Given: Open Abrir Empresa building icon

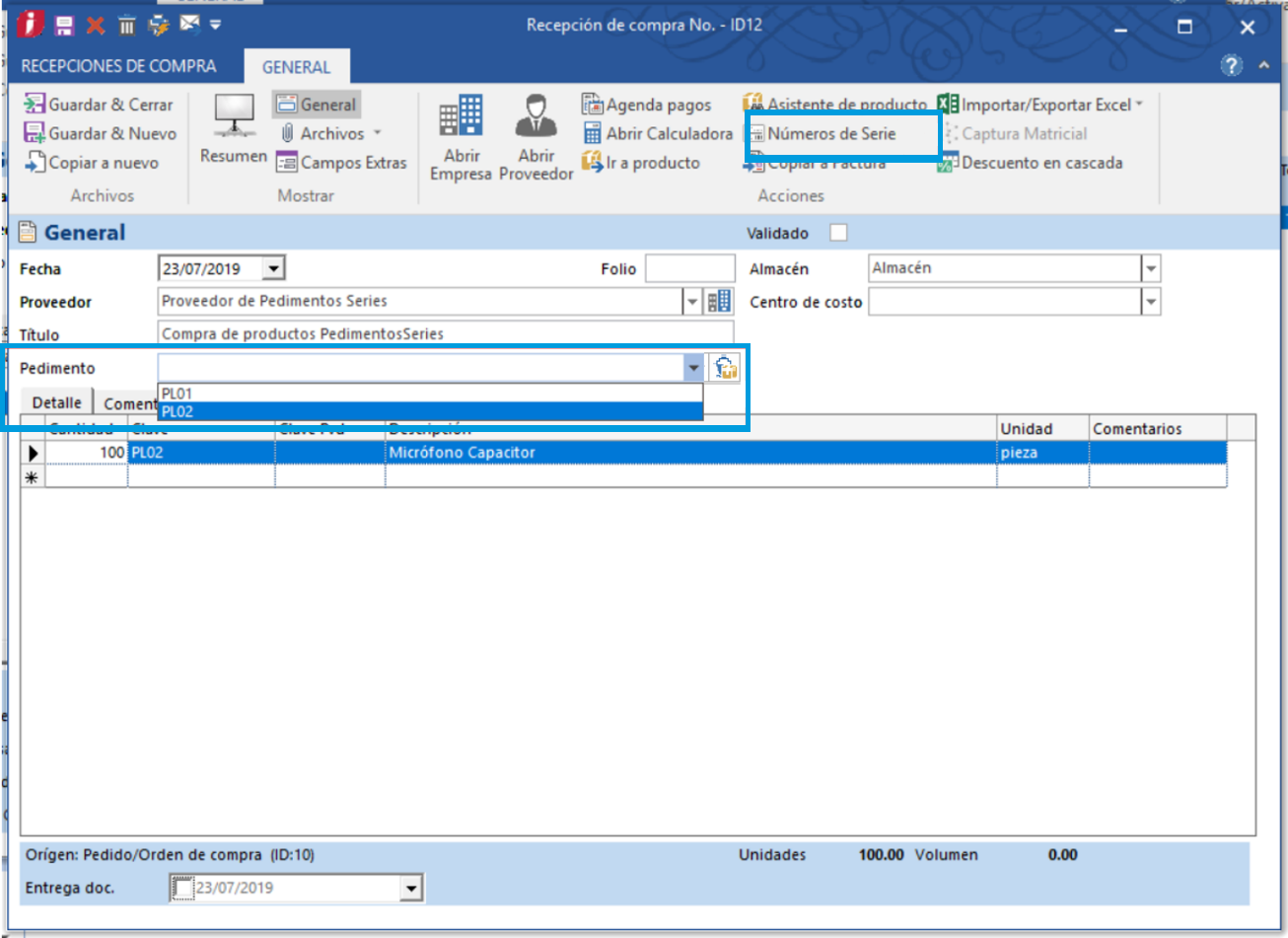Looking at the screenshot, I should [461, 138].
